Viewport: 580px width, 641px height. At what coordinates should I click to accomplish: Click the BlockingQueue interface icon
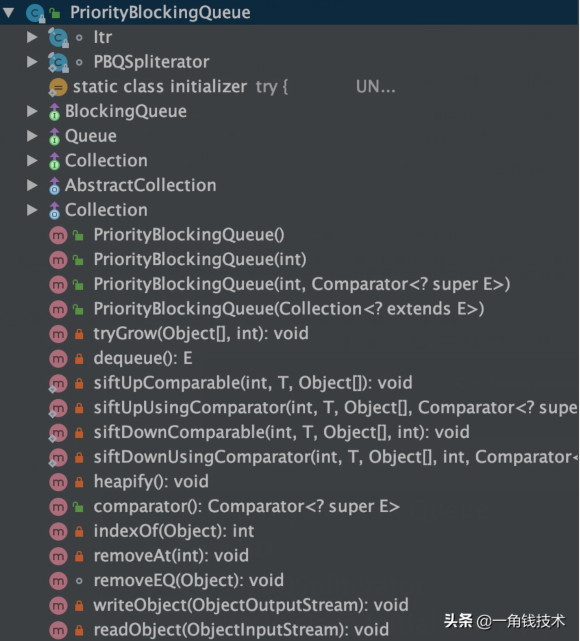[x=54, y=112]
